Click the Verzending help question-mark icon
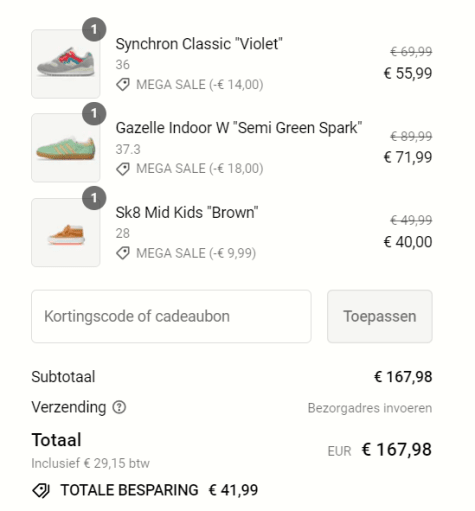The image size is (475, 511). click(x=119, y=407)
